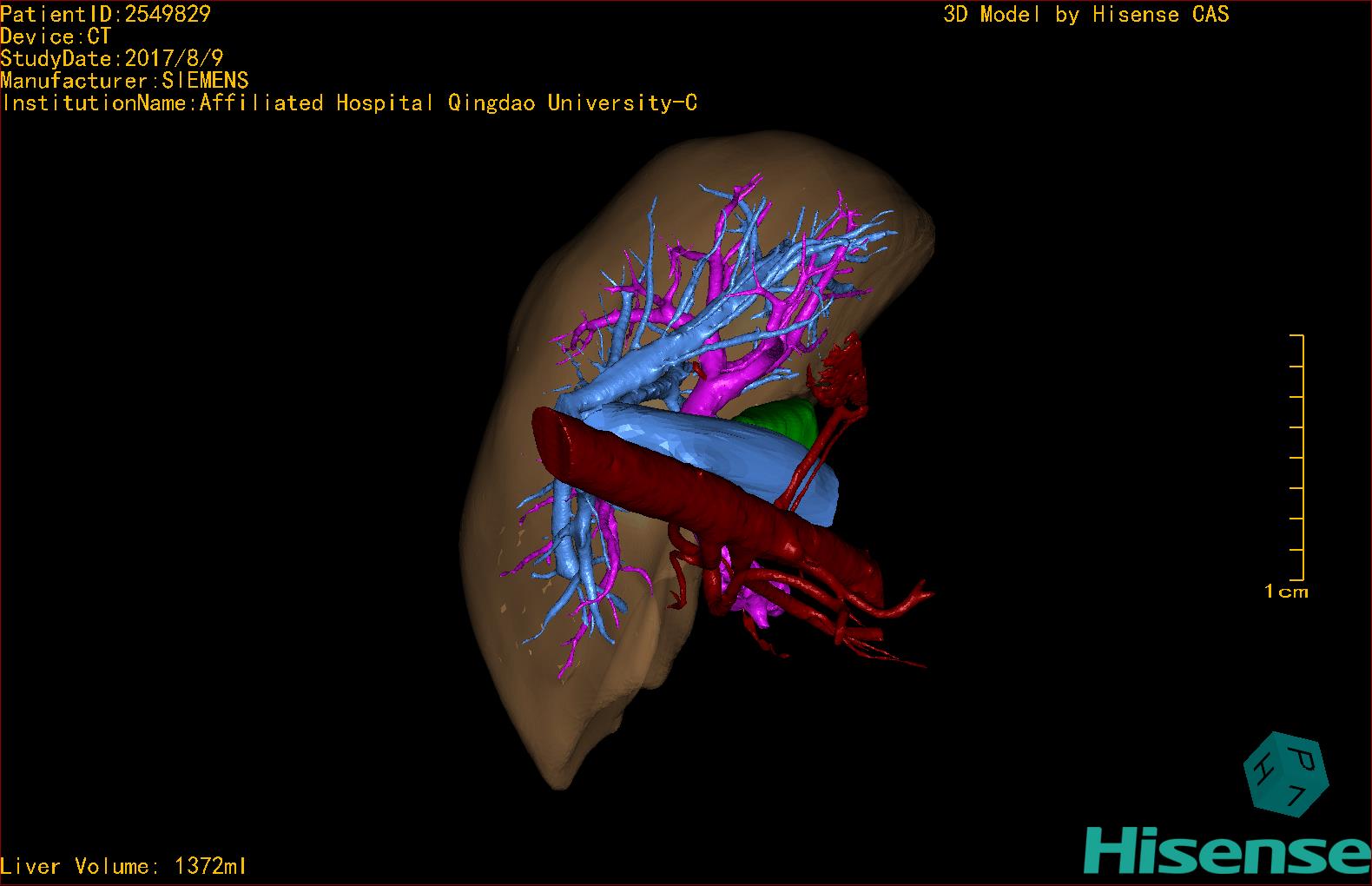
Task: Select the StudyDate:2017/8/9 line
Action: coord(112,58)
